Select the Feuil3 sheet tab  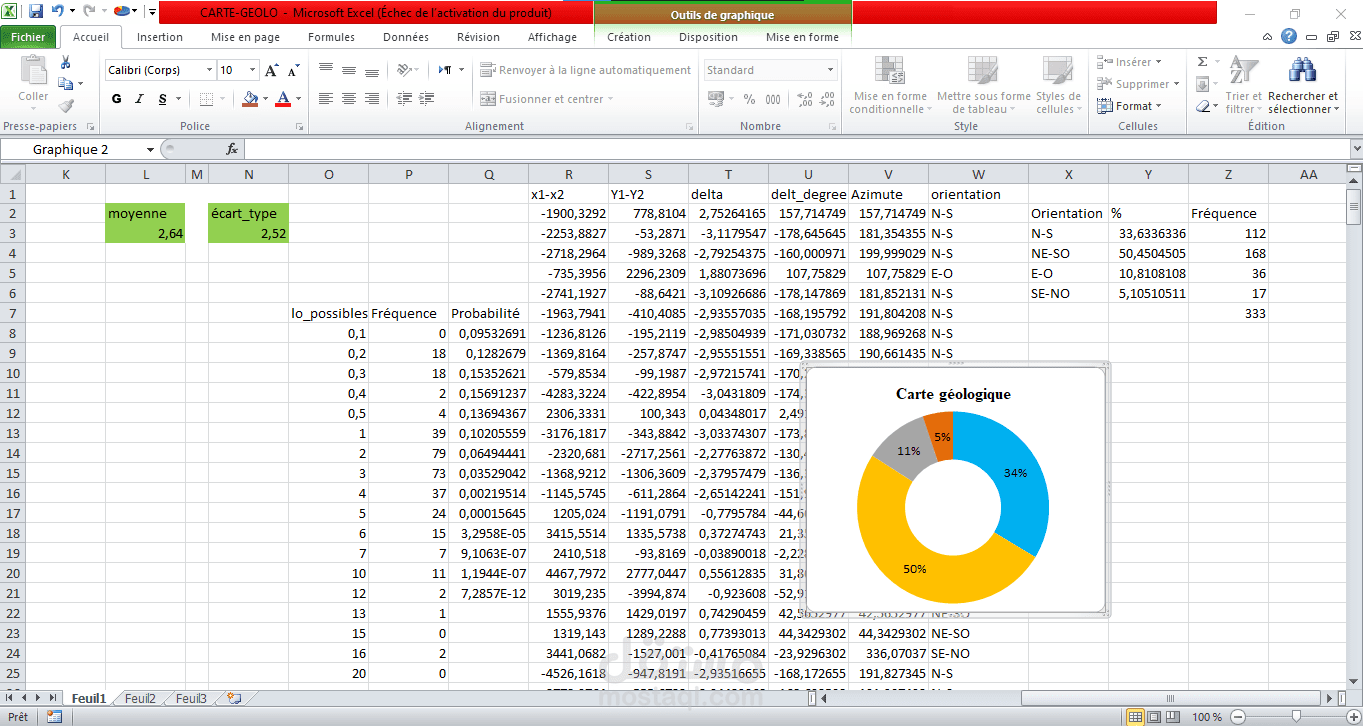pyautogui.click(x=192, y=699)
